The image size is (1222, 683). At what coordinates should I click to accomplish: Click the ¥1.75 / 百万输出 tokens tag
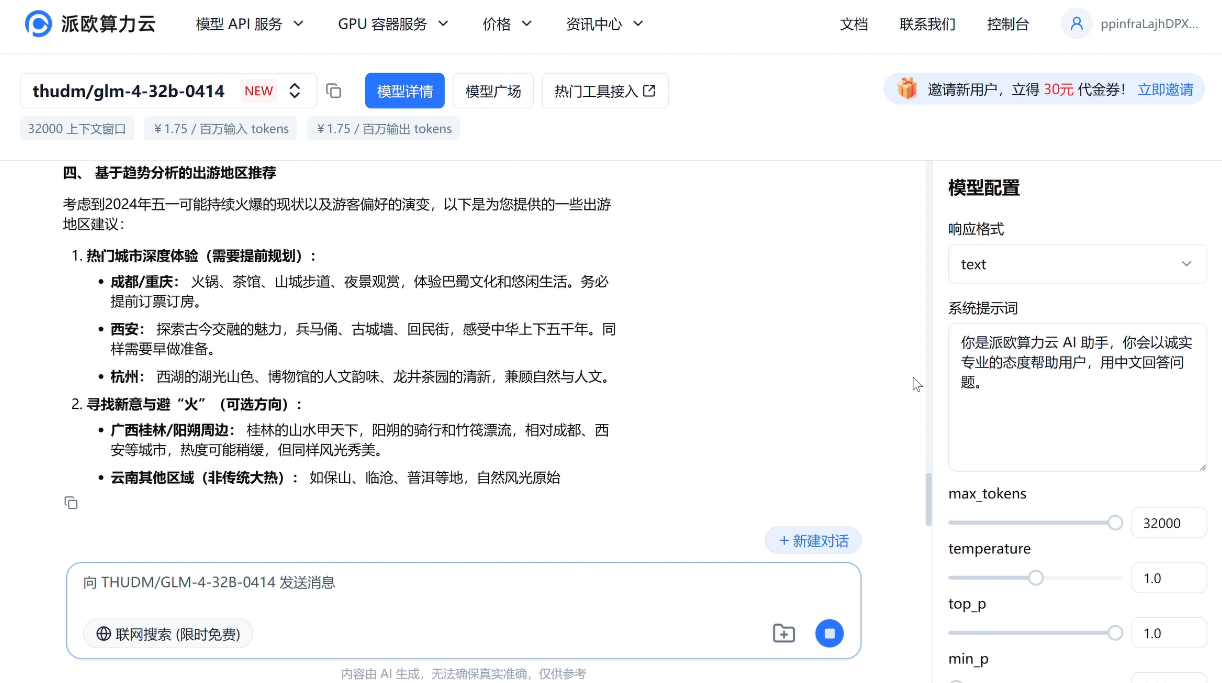(x=383, y=128)
